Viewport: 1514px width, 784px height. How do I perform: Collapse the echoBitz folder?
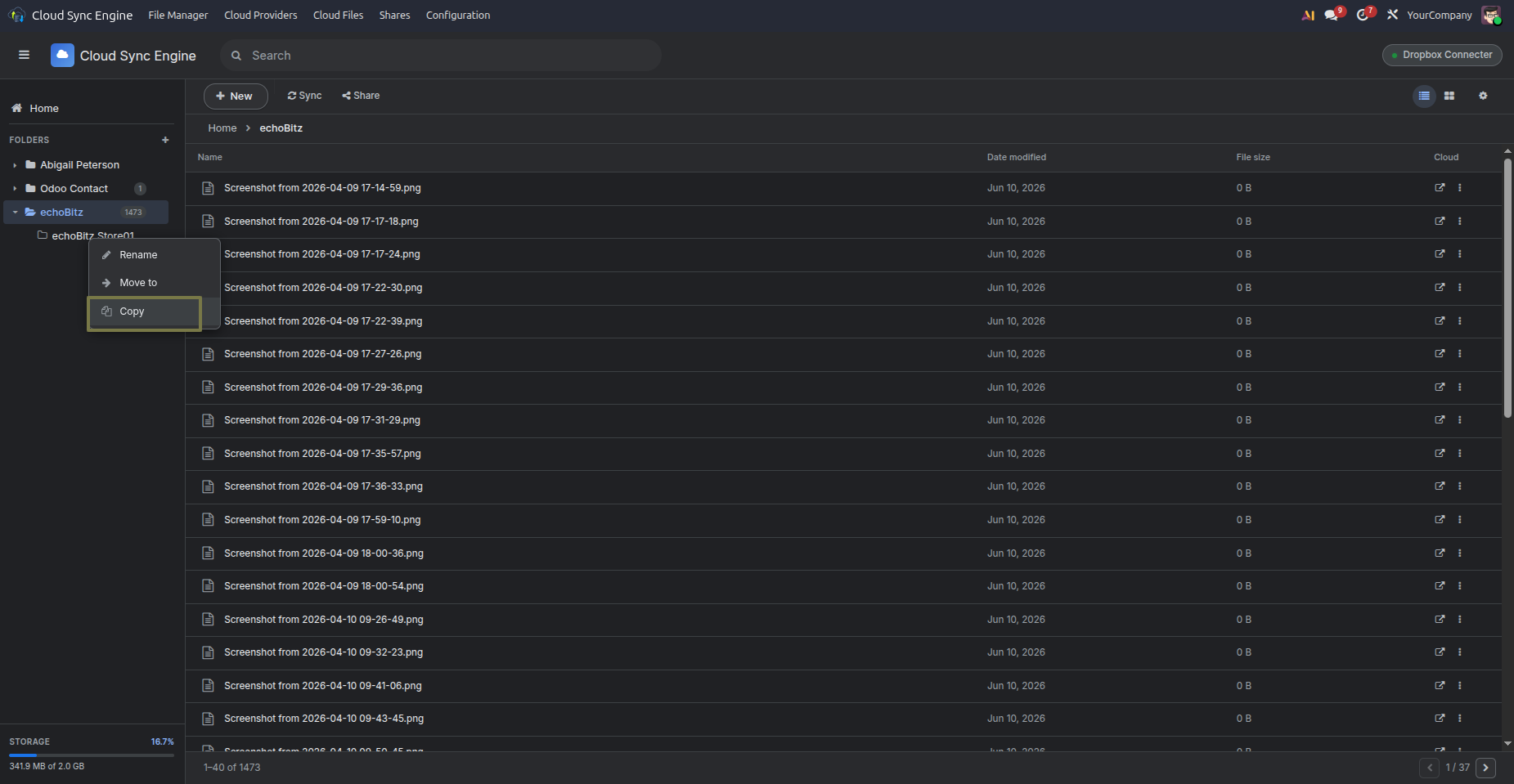click(x=15, y=213)
